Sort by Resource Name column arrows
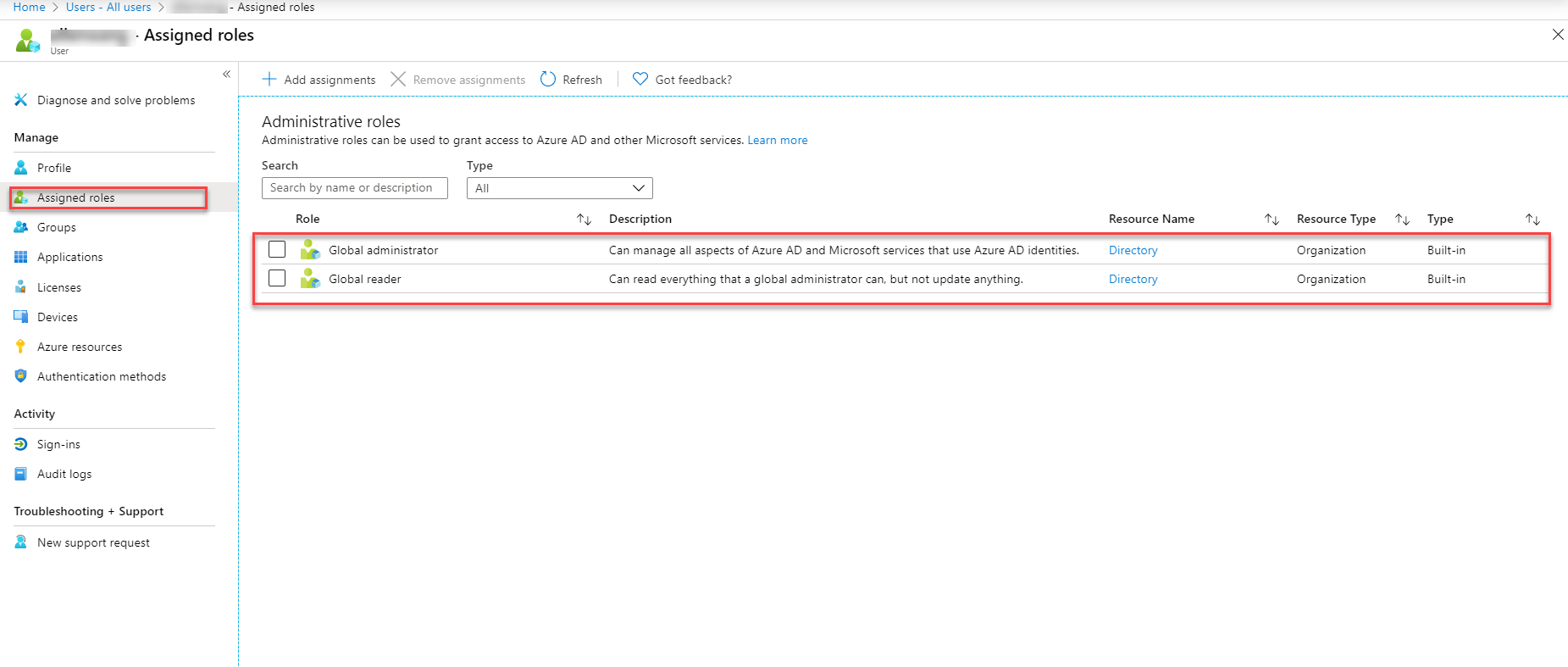The width and height of the screenshot is (1568, 667). [x=1272, y=220]
